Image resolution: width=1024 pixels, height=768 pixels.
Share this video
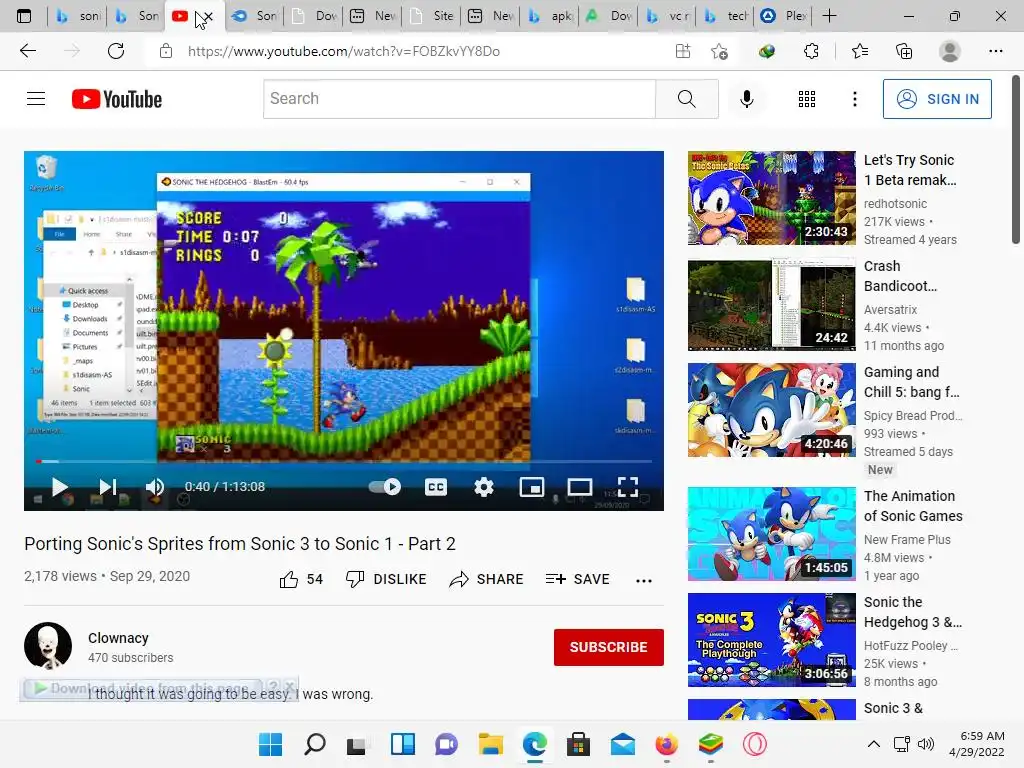[x=487, y=579]
